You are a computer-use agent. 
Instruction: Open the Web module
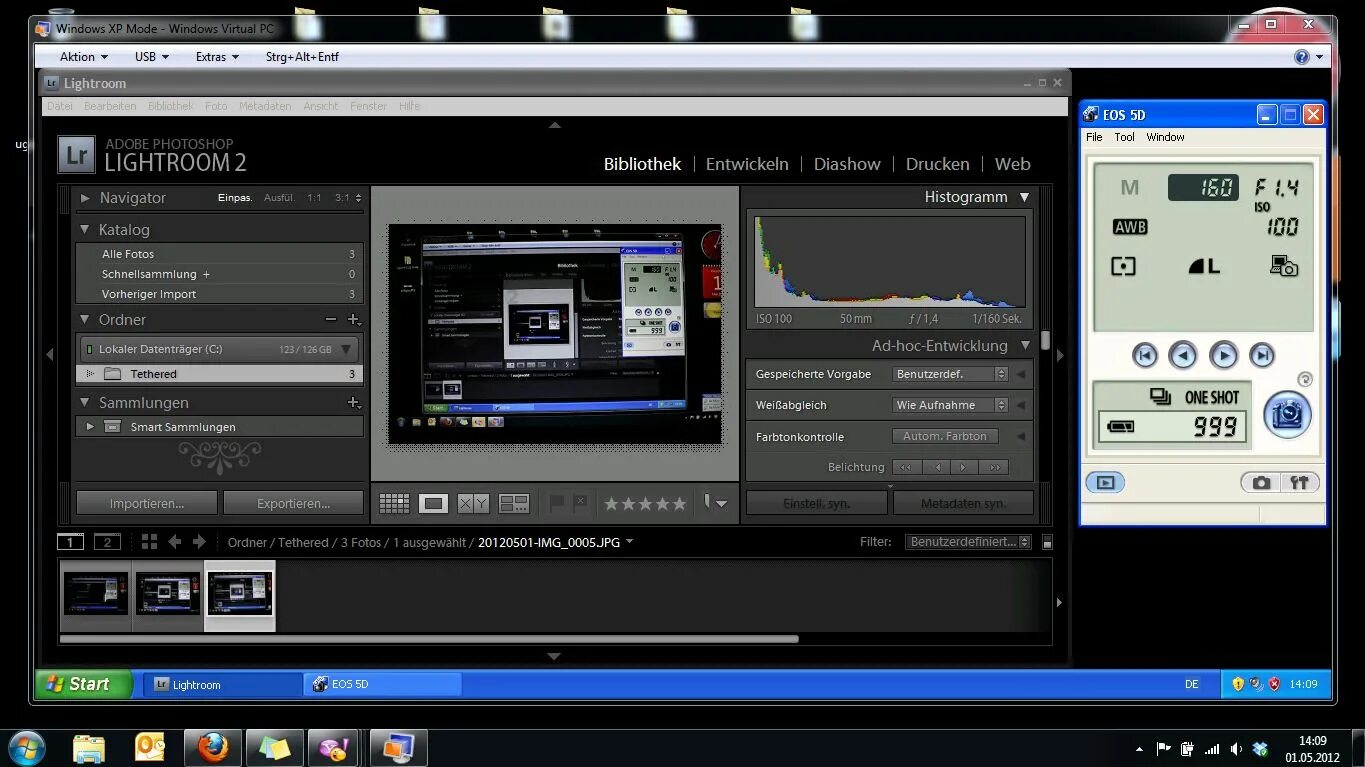[x=1012, y=164]
